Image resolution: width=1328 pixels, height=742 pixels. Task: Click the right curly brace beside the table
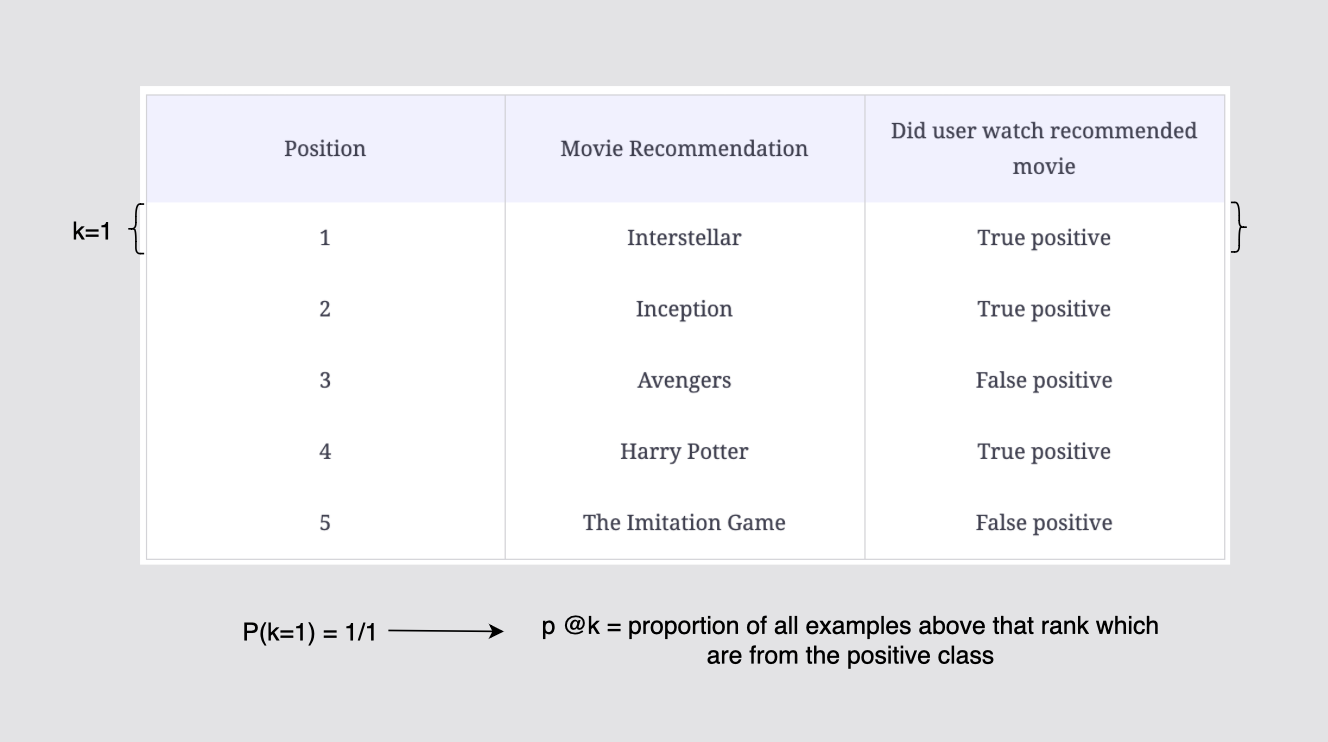click(1239, 228)
